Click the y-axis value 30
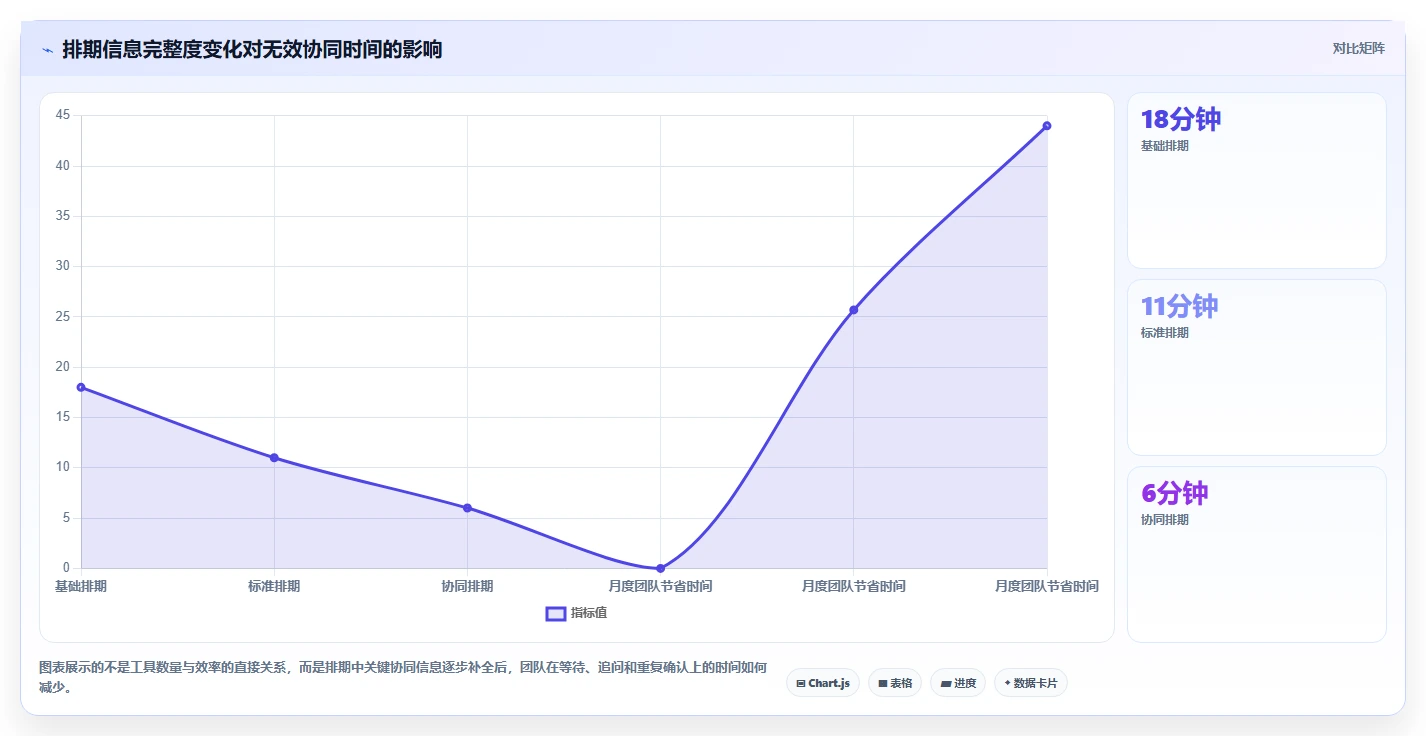This screenshot has height=736, width=1426. [63, 266]
